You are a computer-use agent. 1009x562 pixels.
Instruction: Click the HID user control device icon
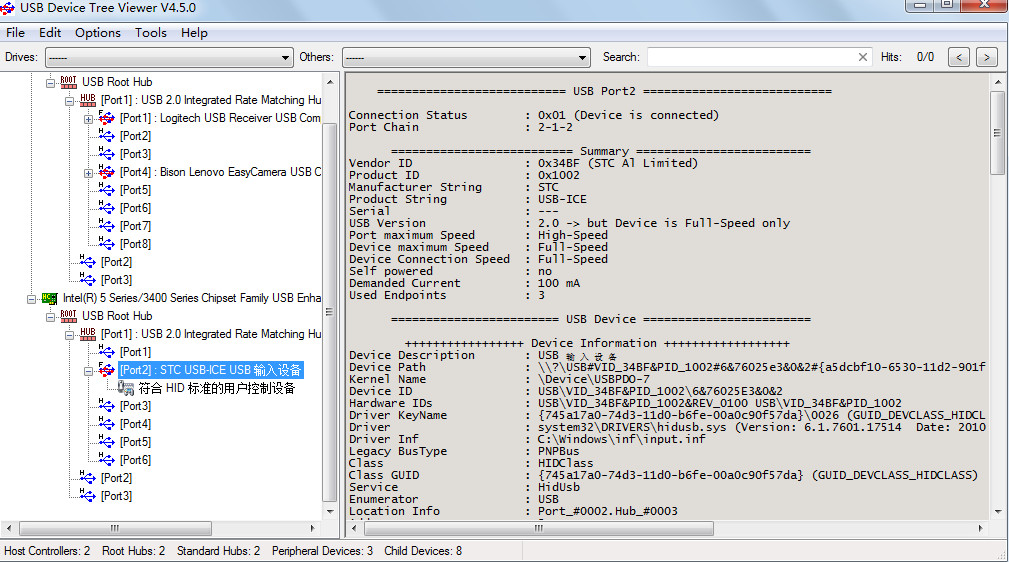coord(125,388)
